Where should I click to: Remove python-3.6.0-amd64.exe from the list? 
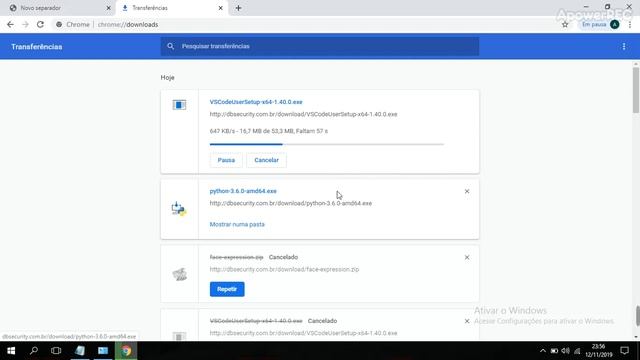467,191
